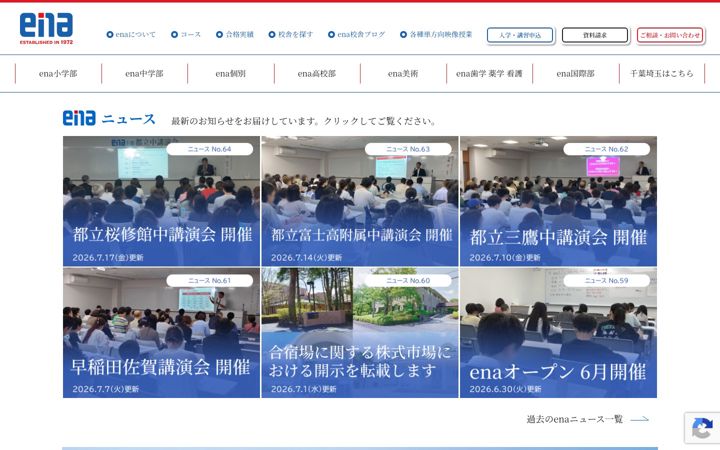The image size is (720, 450).
Task: Click the ena logo in the header
Action: point(46,28)
